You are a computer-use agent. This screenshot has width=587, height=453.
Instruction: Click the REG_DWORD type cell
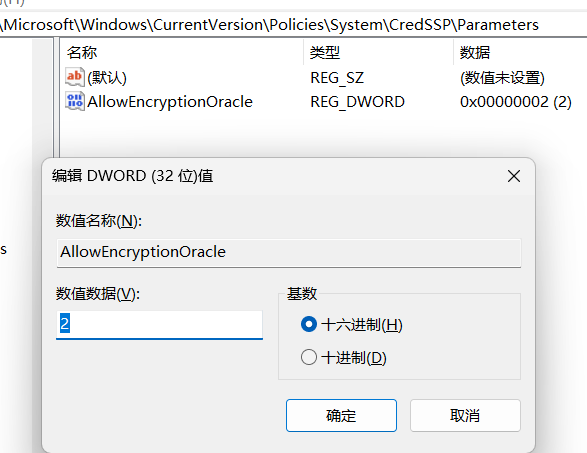coord(358,102)
